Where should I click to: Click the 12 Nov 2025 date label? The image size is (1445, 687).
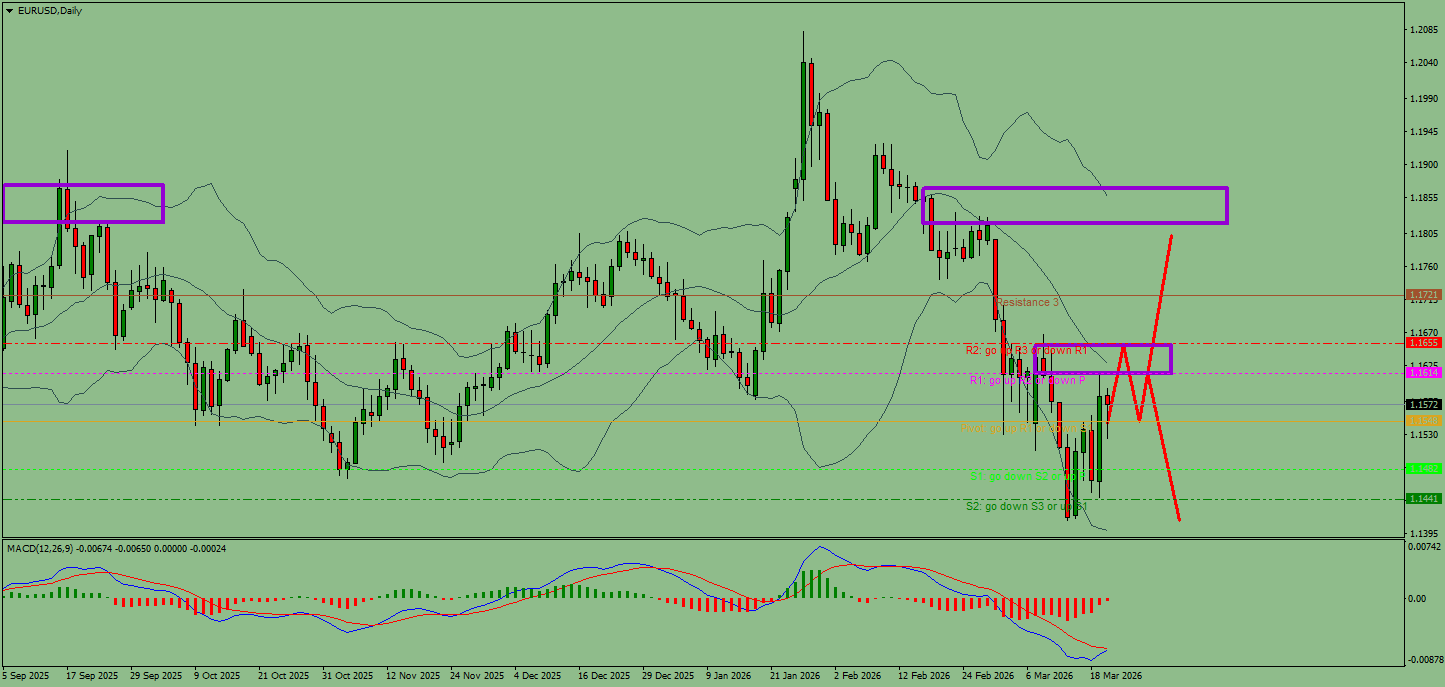pos(413,676)
